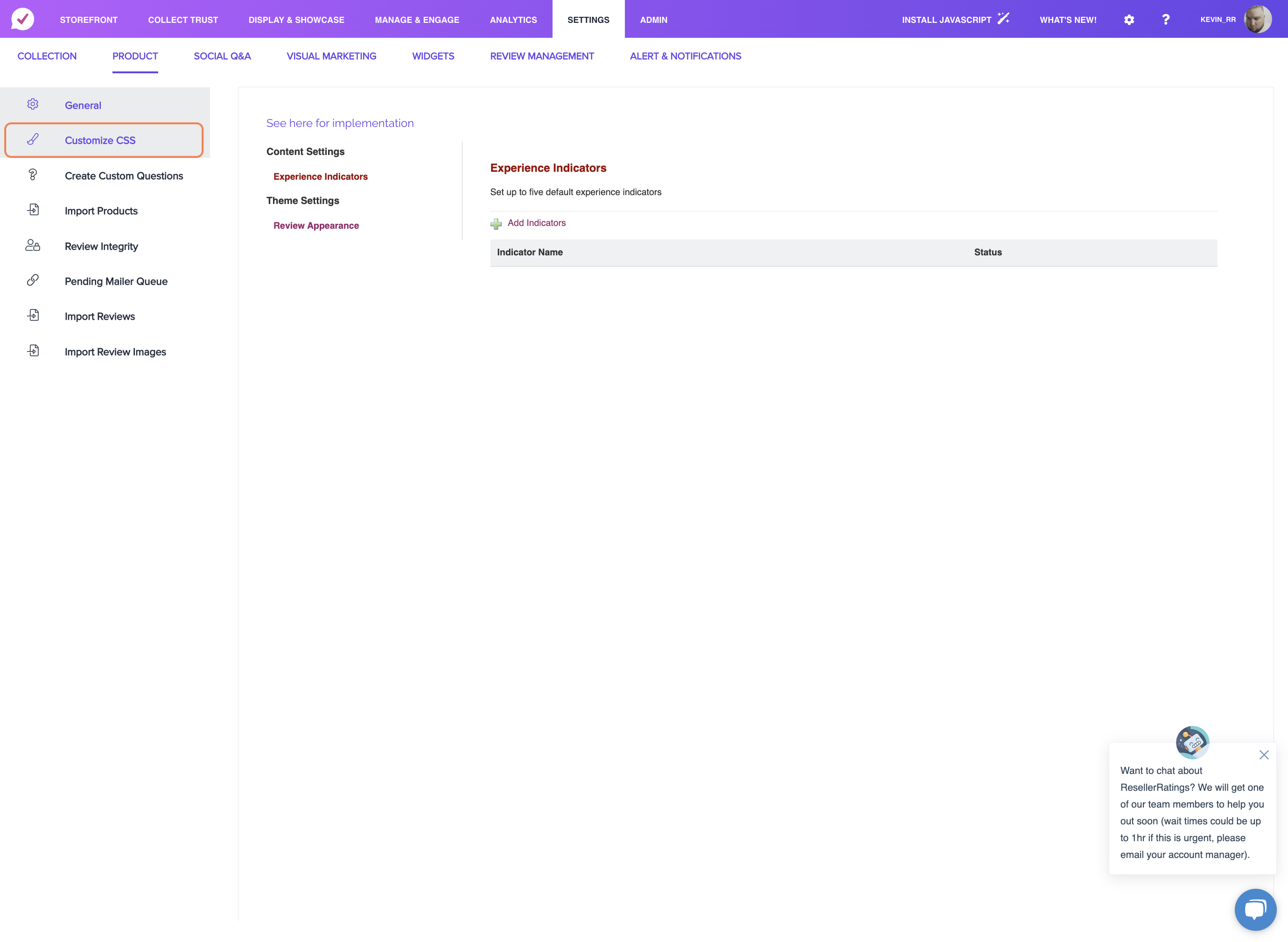Click the Customize CSS brush icon

tap(33, 140)
